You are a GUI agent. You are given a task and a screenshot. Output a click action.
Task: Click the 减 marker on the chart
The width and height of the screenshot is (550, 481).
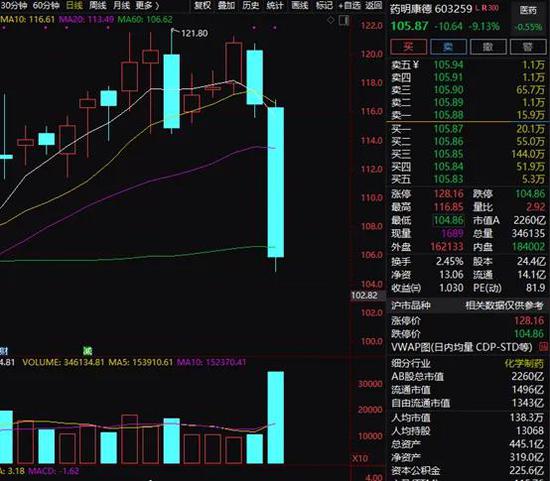point(87,350)
